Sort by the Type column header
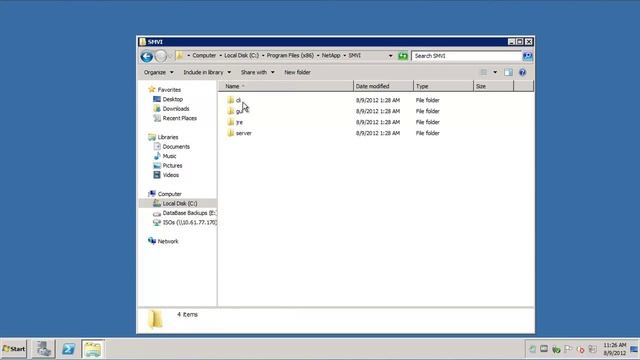640x360 pixels. [x=443, y=86]
